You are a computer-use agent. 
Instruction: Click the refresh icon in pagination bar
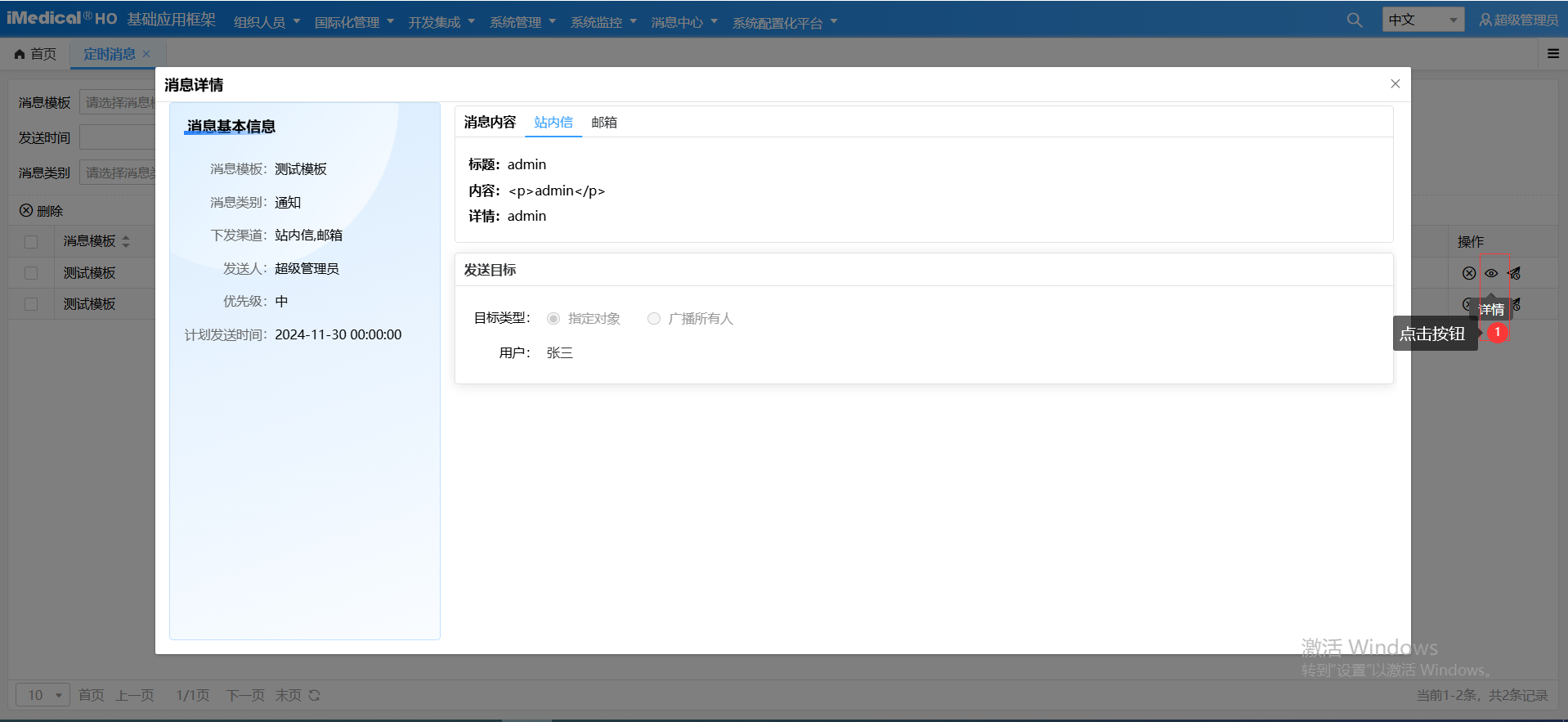315,695
